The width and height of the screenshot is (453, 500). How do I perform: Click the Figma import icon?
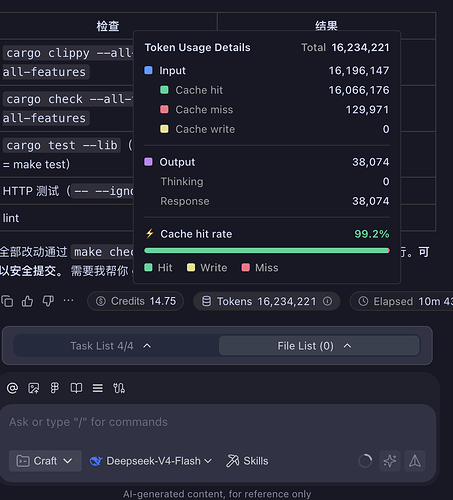55,388
